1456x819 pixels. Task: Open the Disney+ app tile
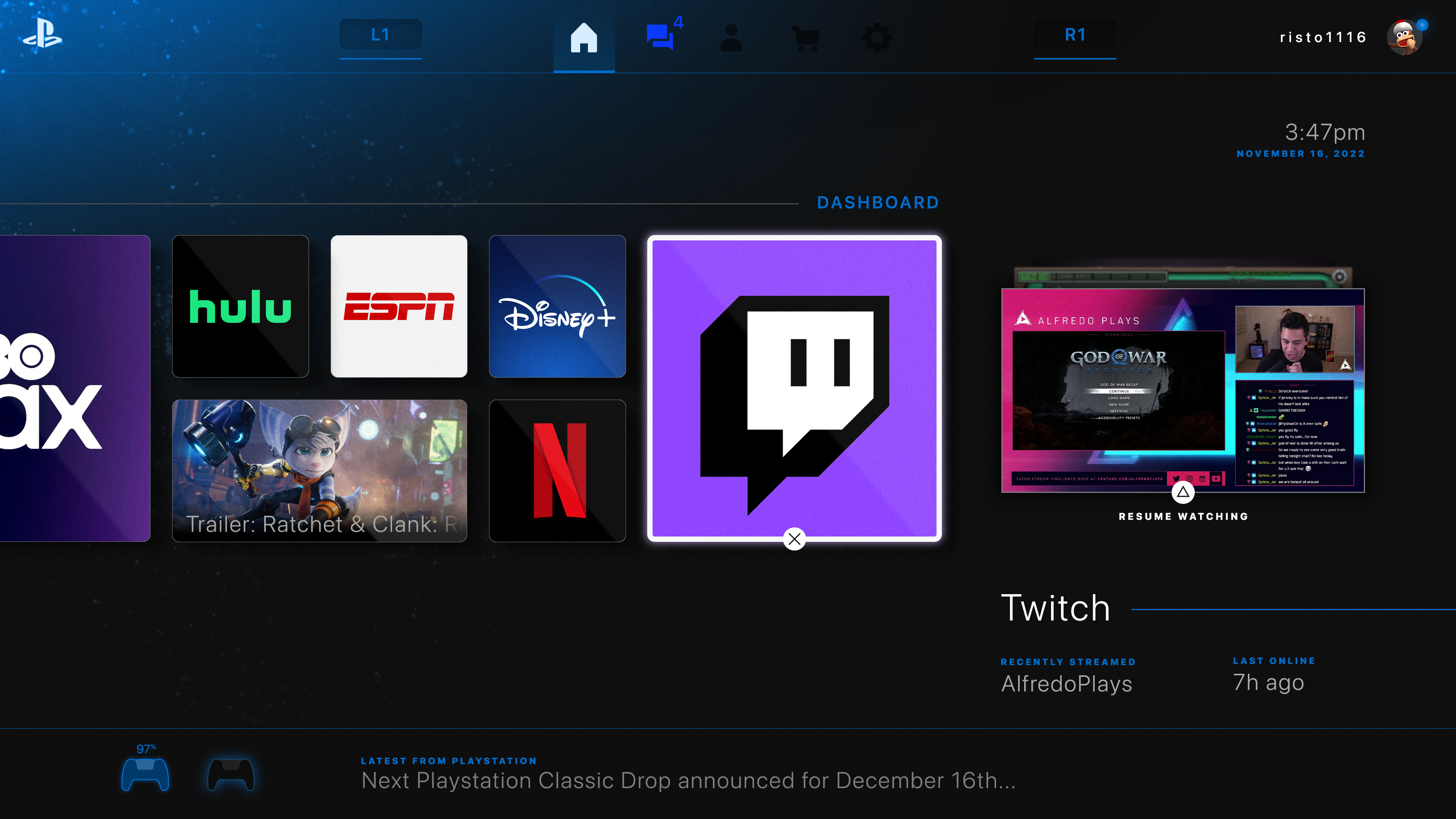coord(557,306)
